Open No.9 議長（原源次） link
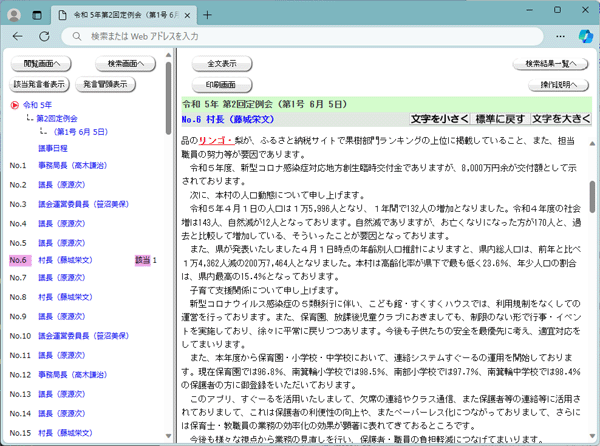Screen dimensions: 600x446 click(62, 316)
